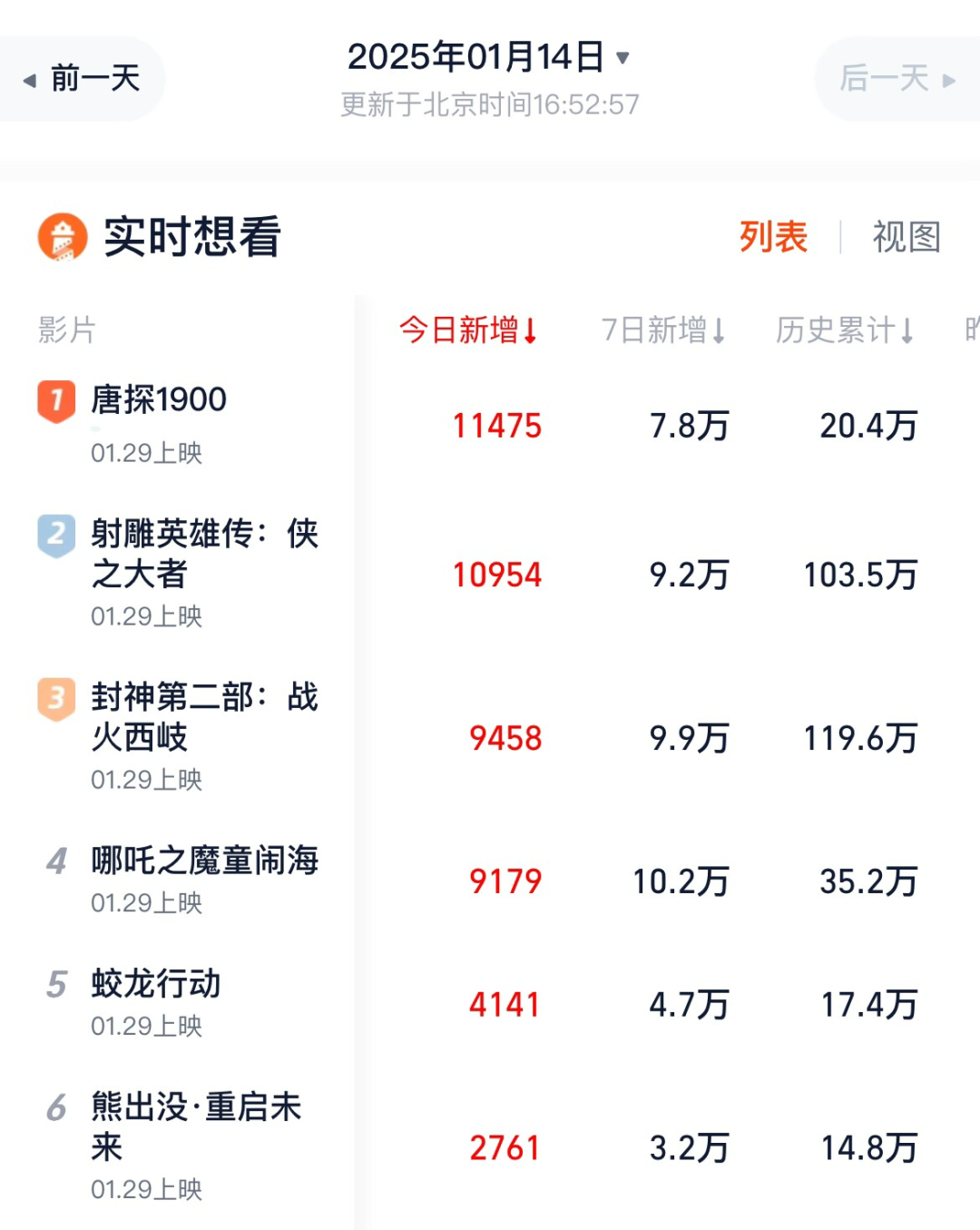Go to next day 后一天
Image resolution: width=980 pixels, height=1230 pixels.
pos(897,79)
